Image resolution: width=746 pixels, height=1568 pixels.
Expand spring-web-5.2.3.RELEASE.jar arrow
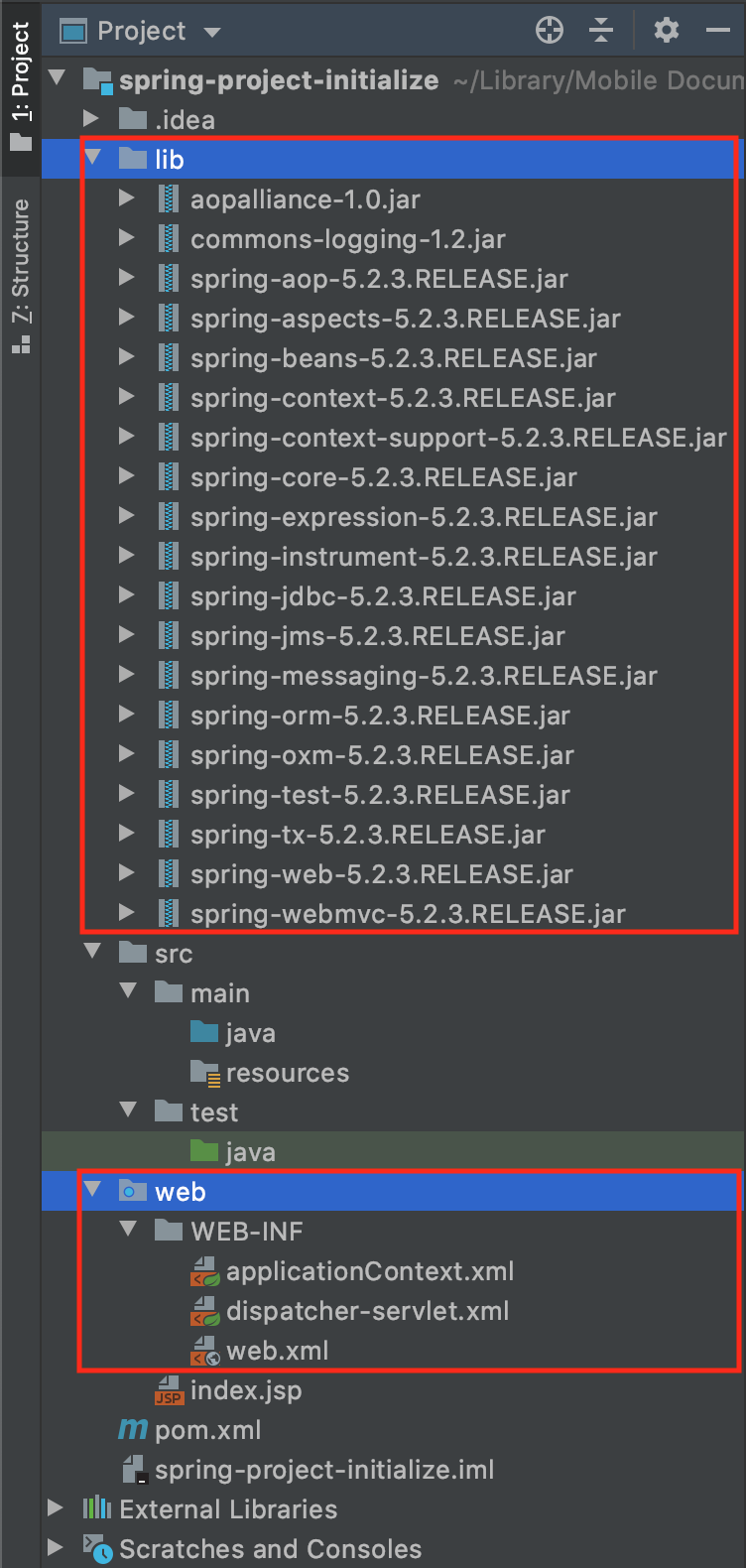point(127,873)
